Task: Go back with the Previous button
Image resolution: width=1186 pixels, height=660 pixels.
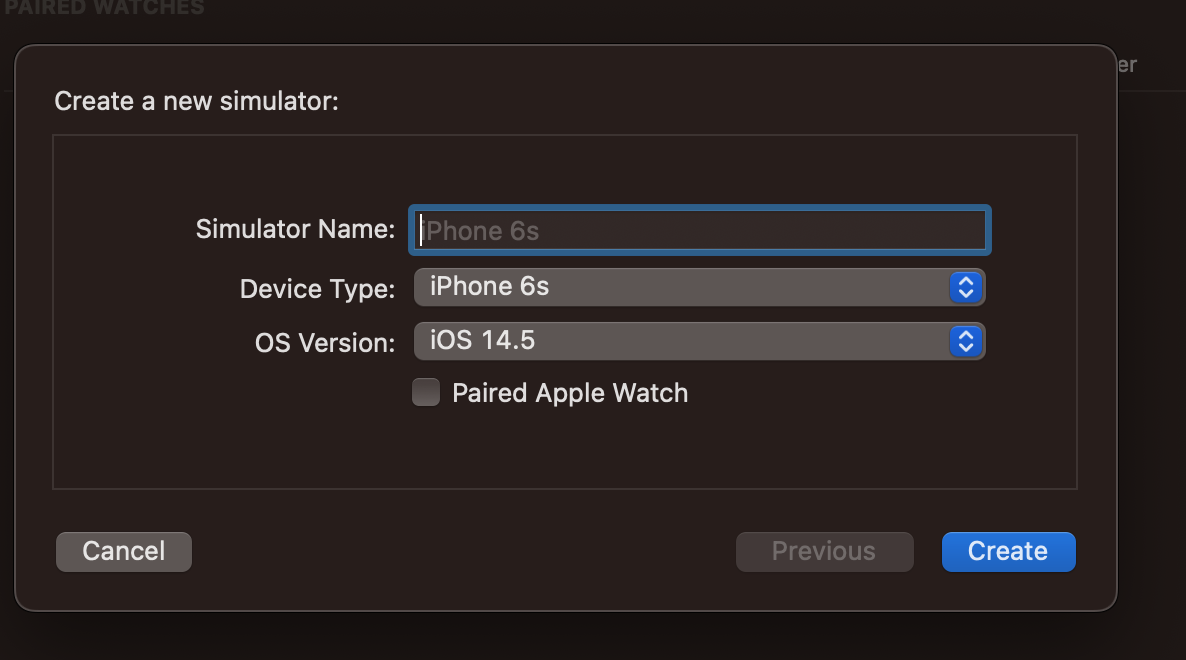Action: point(824,551)
